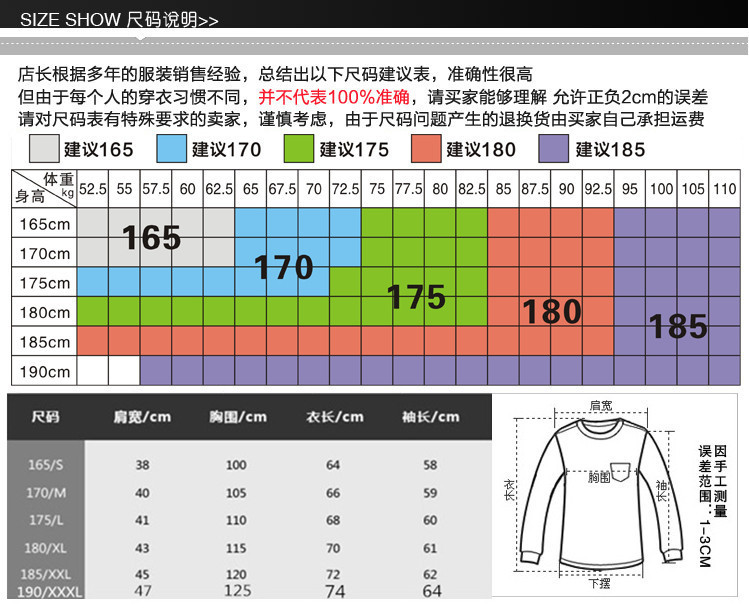Click the SIZE SHOW 尺码说明 header title
Viewport: 749px width, 608px height.
click(119, 20)
